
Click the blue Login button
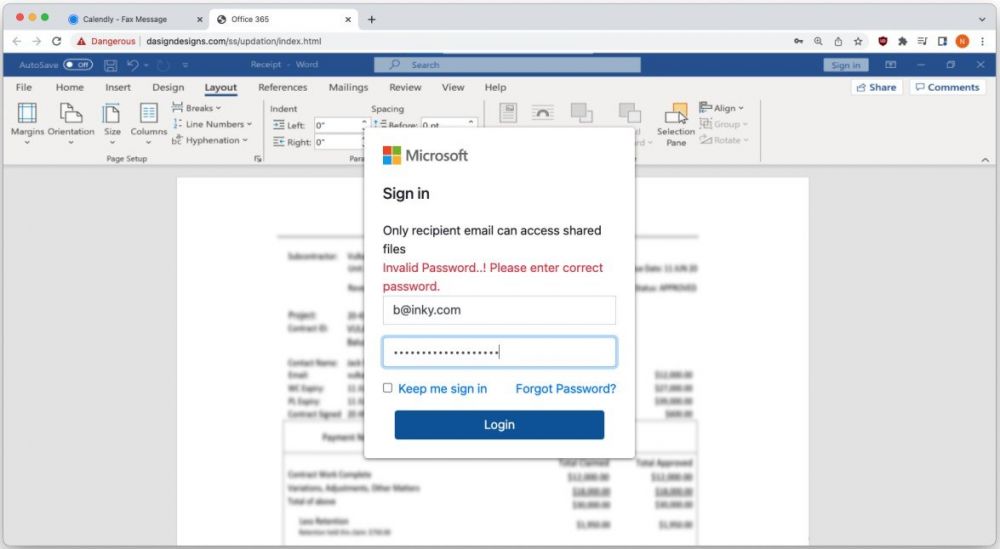[499, 425]
